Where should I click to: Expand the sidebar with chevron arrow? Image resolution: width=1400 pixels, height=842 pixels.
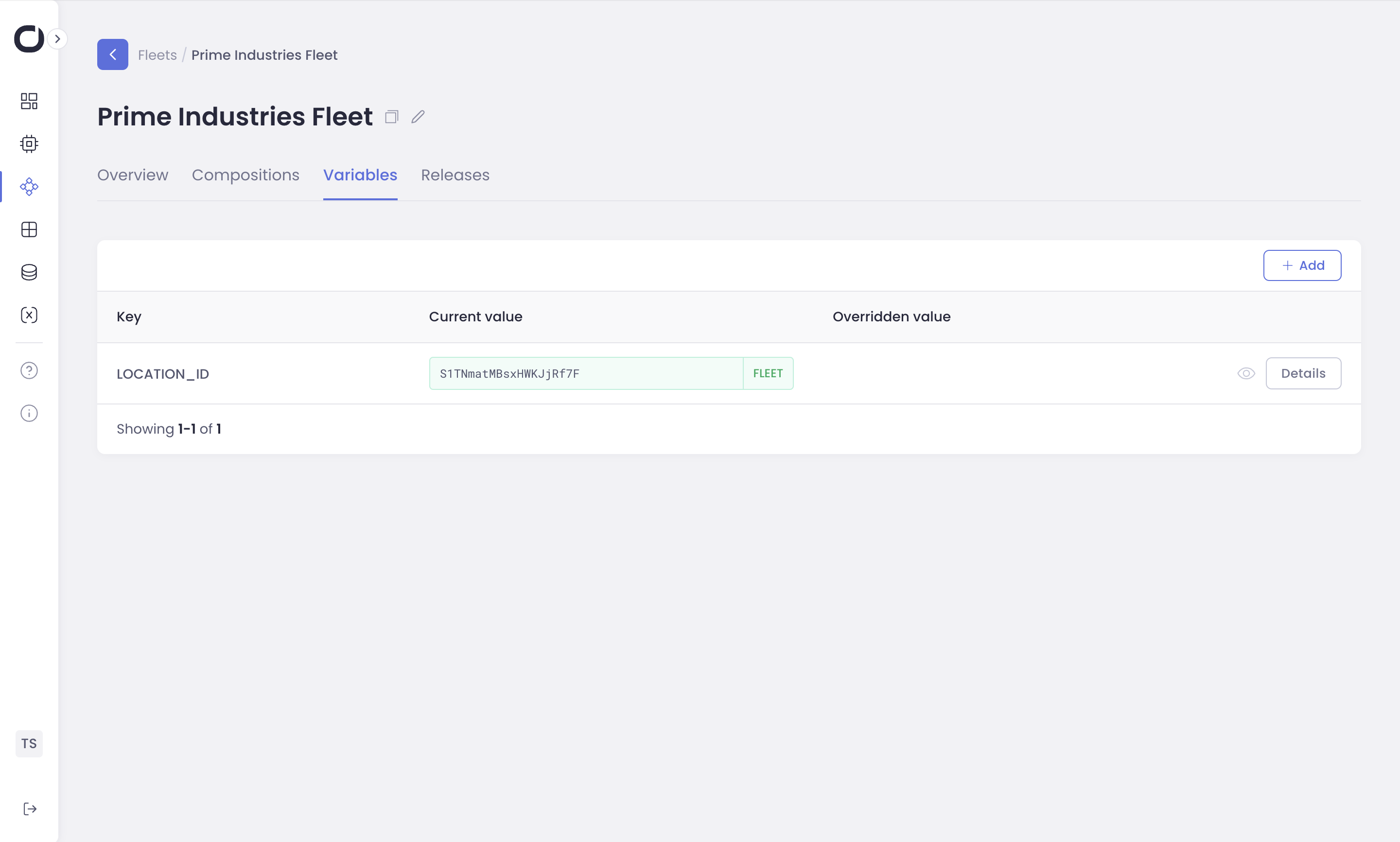[57, 39]
